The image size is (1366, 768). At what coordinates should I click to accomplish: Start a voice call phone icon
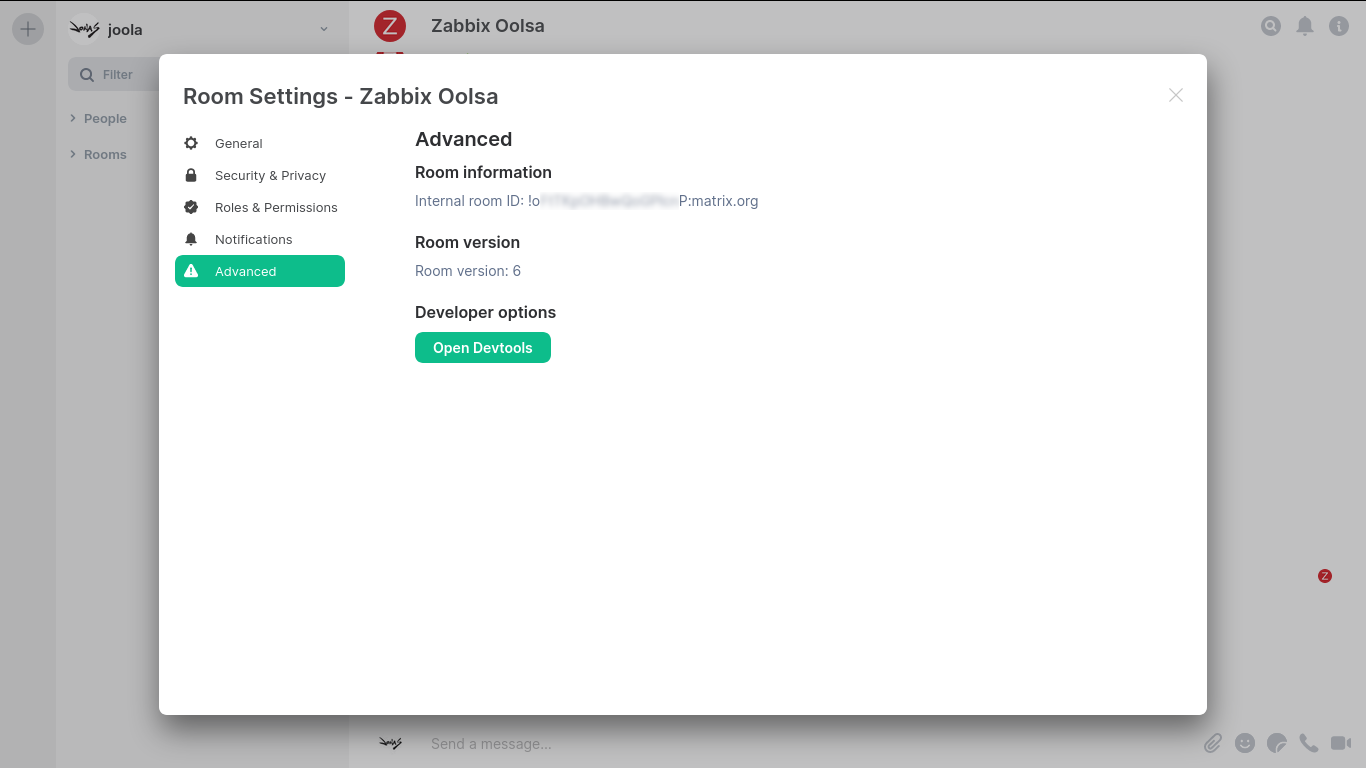click(1309, 743)
